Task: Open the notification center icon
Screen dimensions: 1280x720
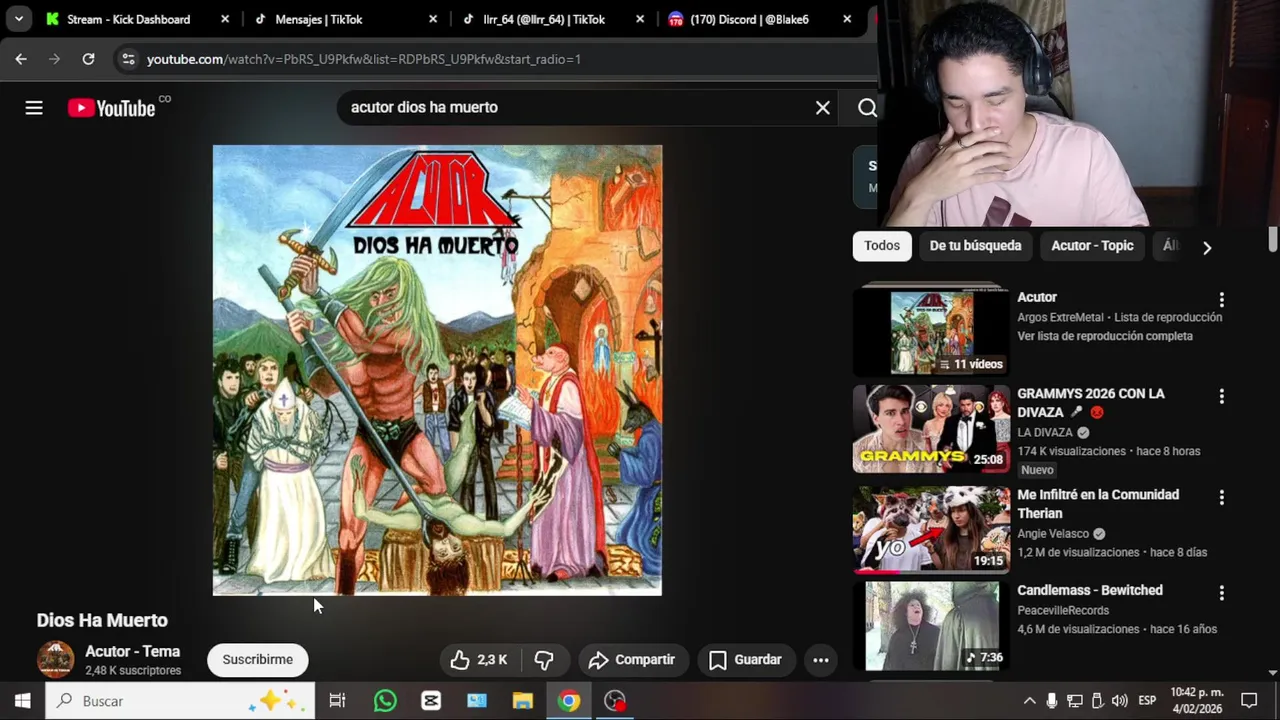Action: [x=1249, y=701]
